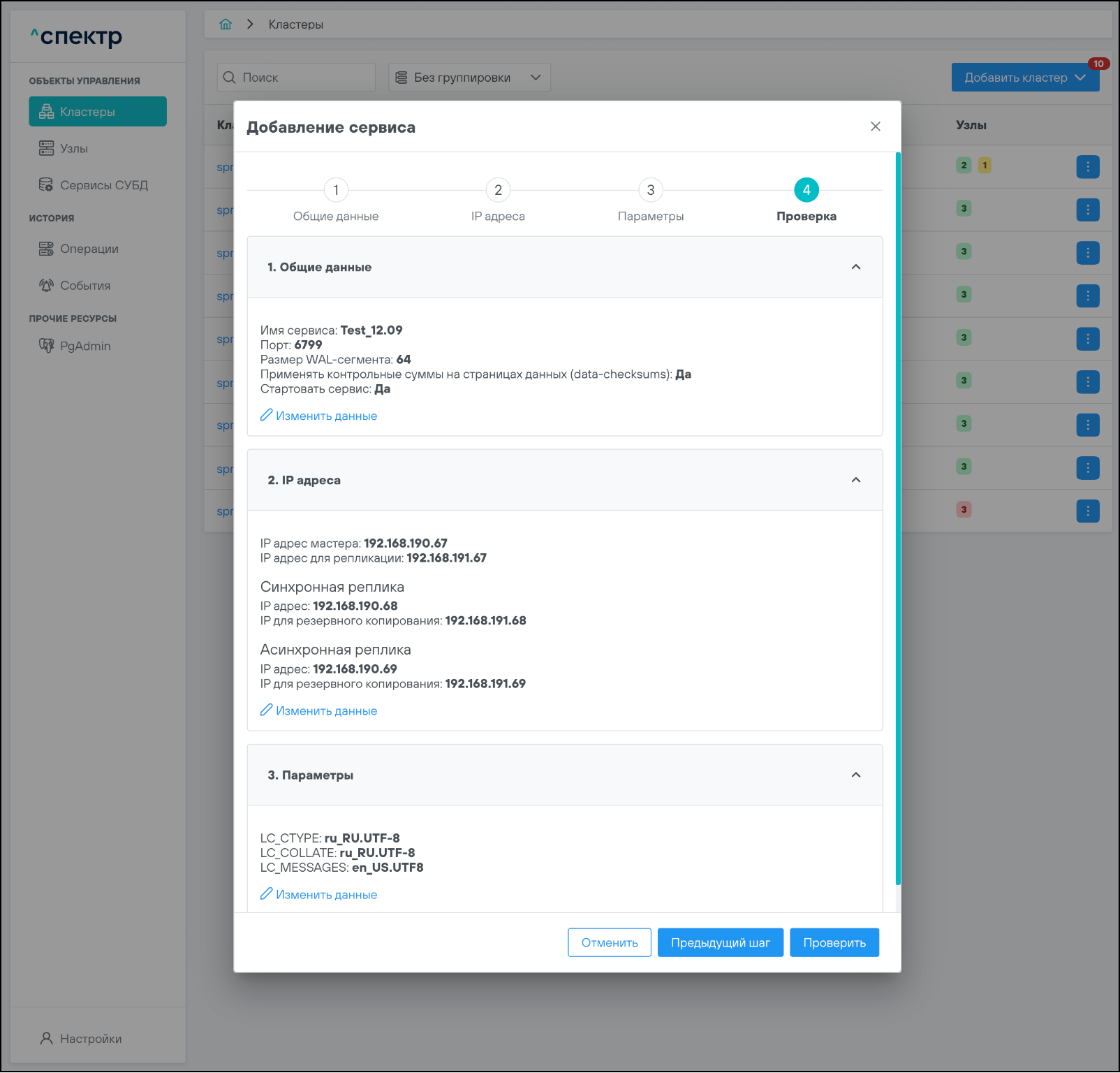
Task: Click the home icon in breadcrumb
Action: point(226,24)
